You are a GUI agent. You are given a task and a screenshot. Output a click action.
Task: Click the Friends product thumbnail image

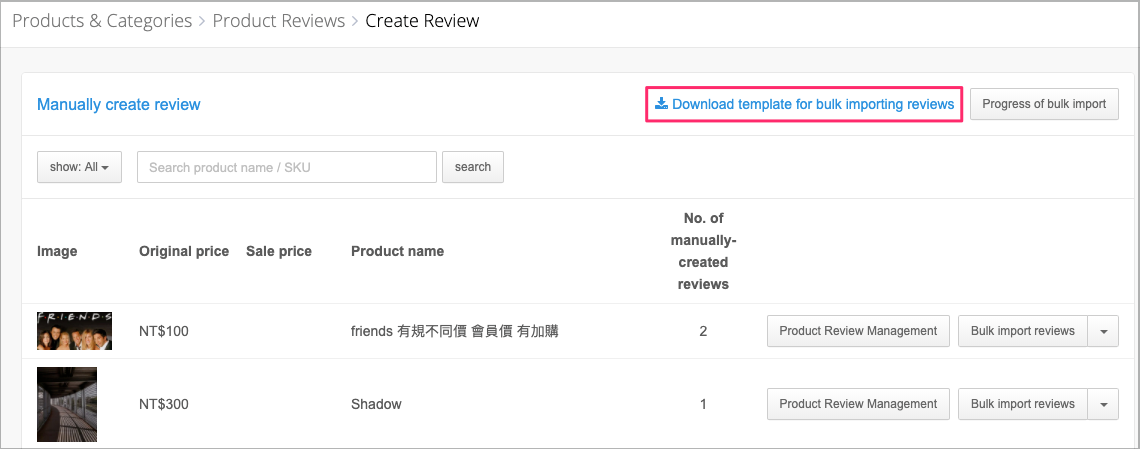pos(74,331)
